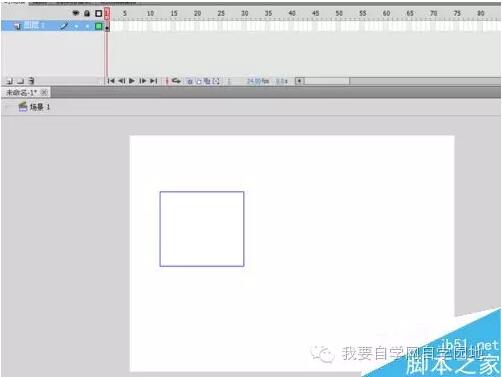Toggle lock dot for 图层 1
Image resolution: width=502 pixels, height=377 pixels.
click(87, 26)
